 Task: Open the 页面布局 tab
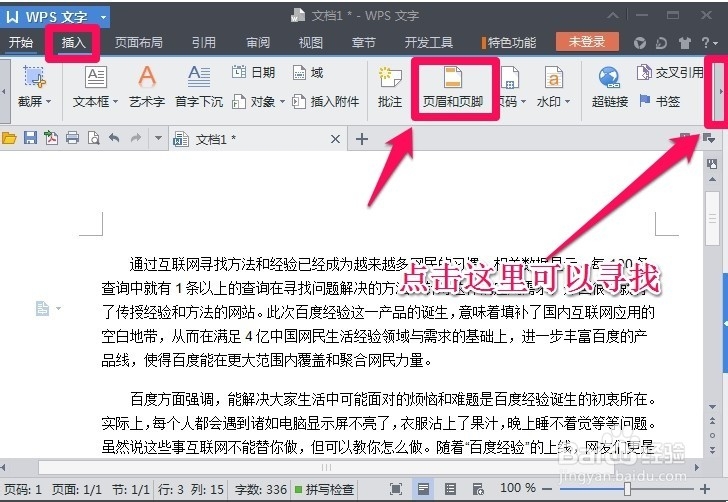(x=138, y=42)
